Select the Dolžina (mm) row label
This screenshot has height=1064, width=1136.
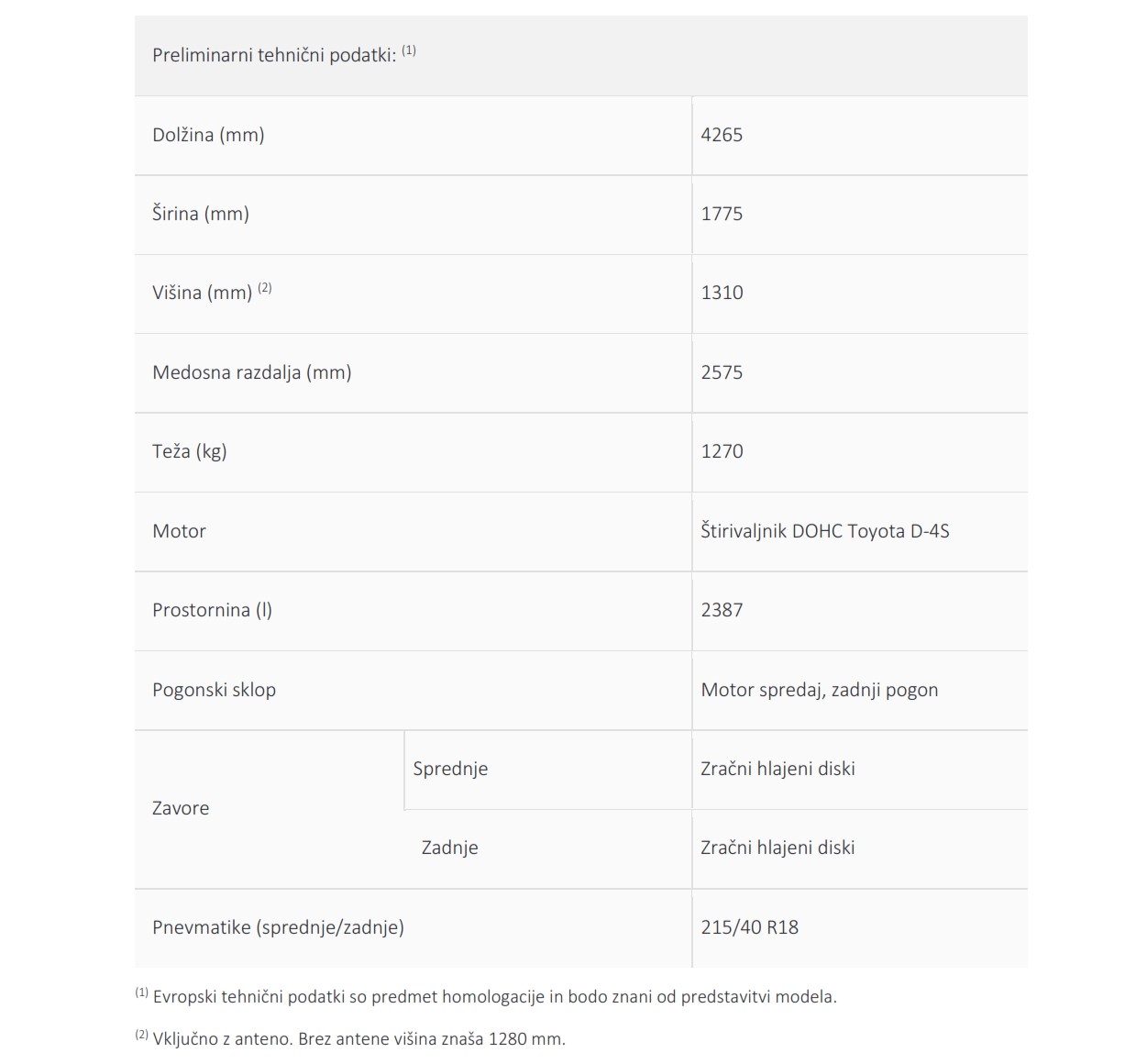208,135
